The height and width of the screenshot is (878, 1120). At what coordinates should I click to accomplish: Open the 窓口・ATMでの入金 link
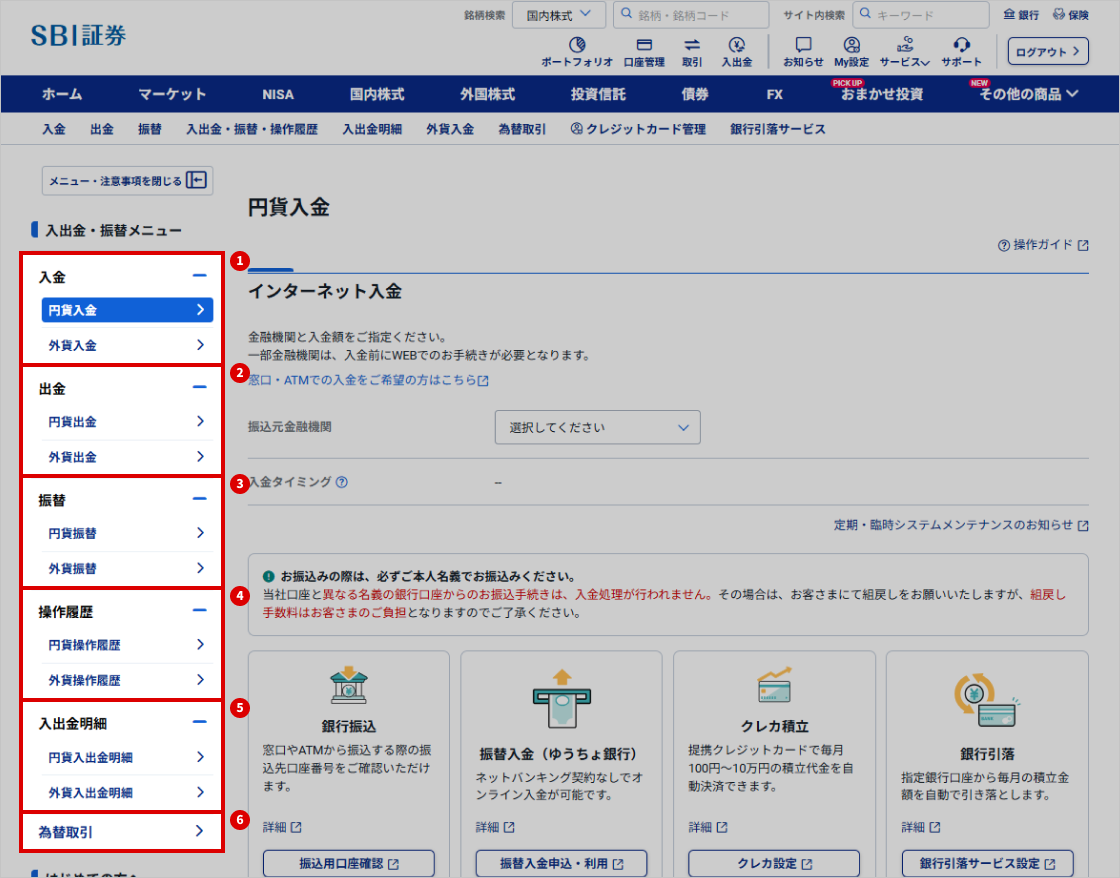[368, 381]
